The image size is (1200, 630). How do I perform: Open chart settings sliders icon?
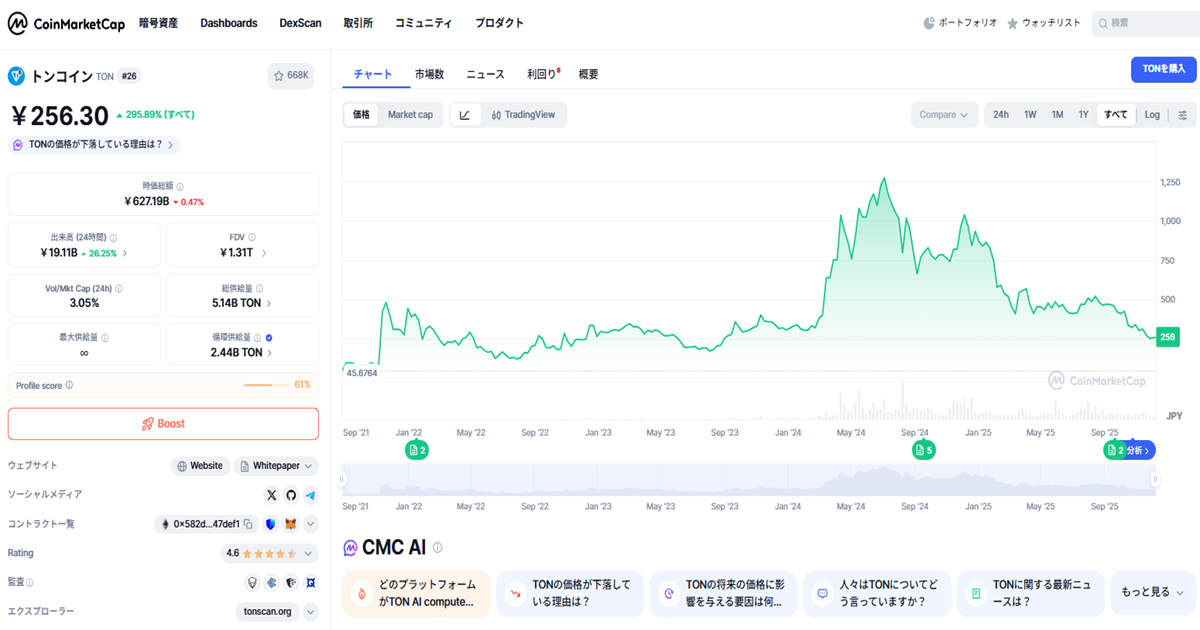point(1183,115)
